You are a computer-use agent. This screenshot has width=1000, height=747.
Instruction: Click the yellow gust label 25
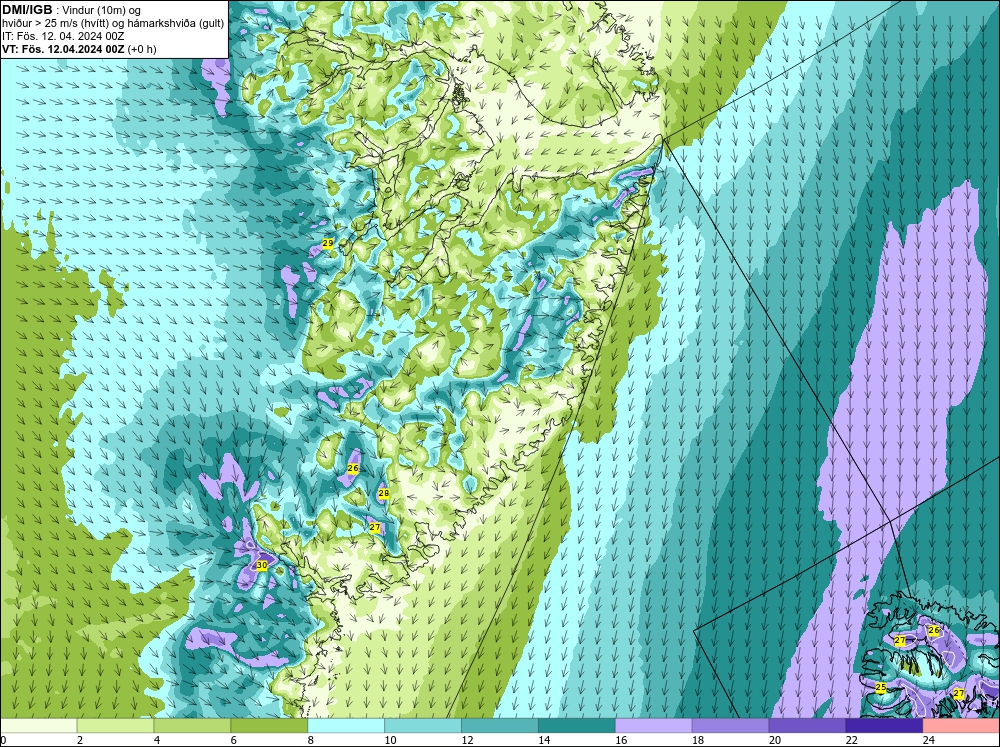pyautogui.click(x=881, y=687)
